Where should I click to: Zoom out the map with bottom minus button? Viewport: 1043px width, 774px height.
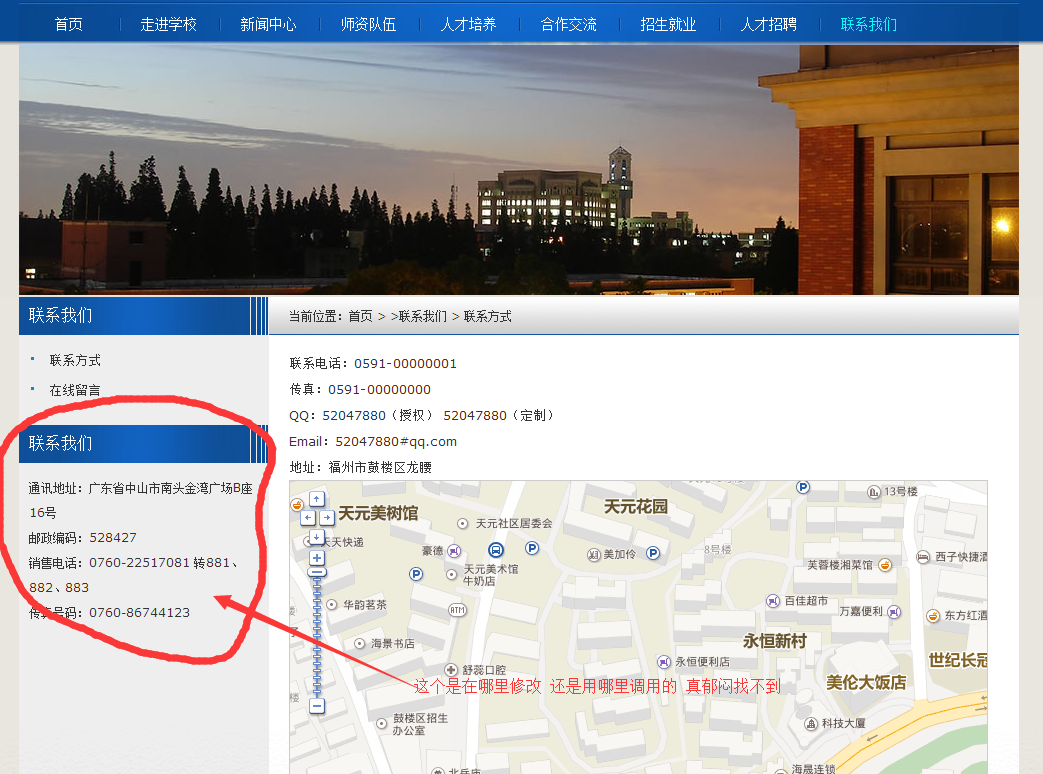tap(317, 706)
